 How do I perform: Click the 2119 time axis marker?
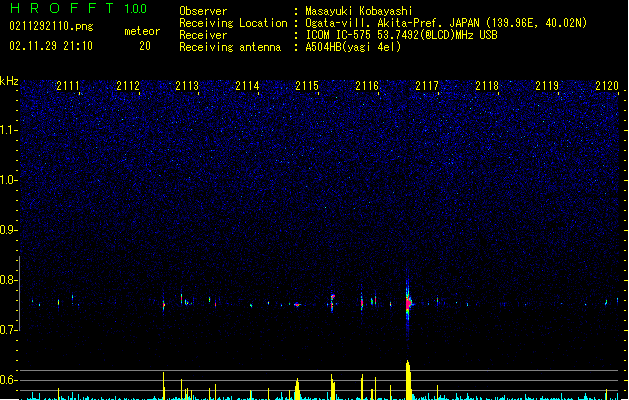(x=547, y=86)
